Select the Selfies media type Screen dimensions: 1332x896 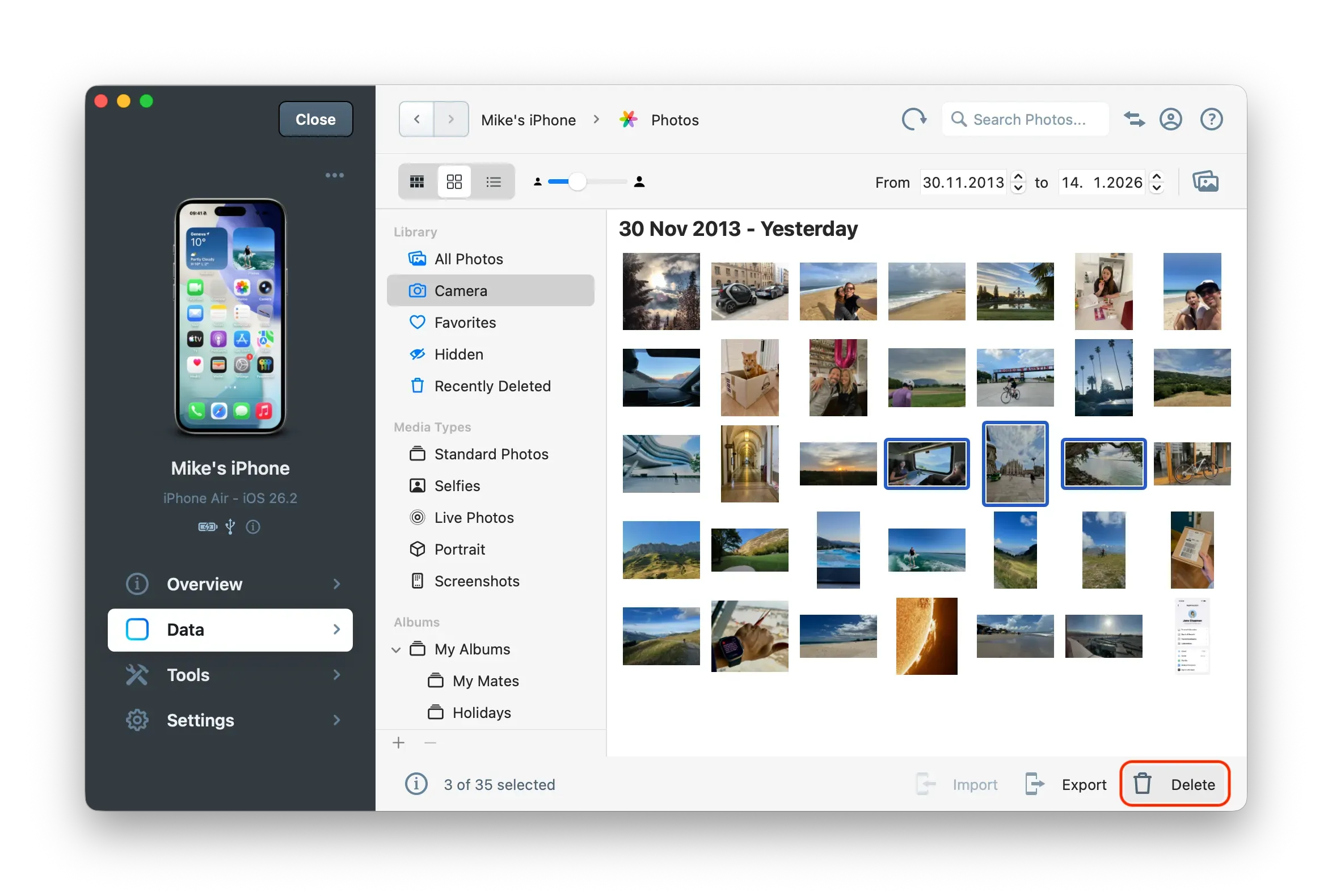coord(457,485)
